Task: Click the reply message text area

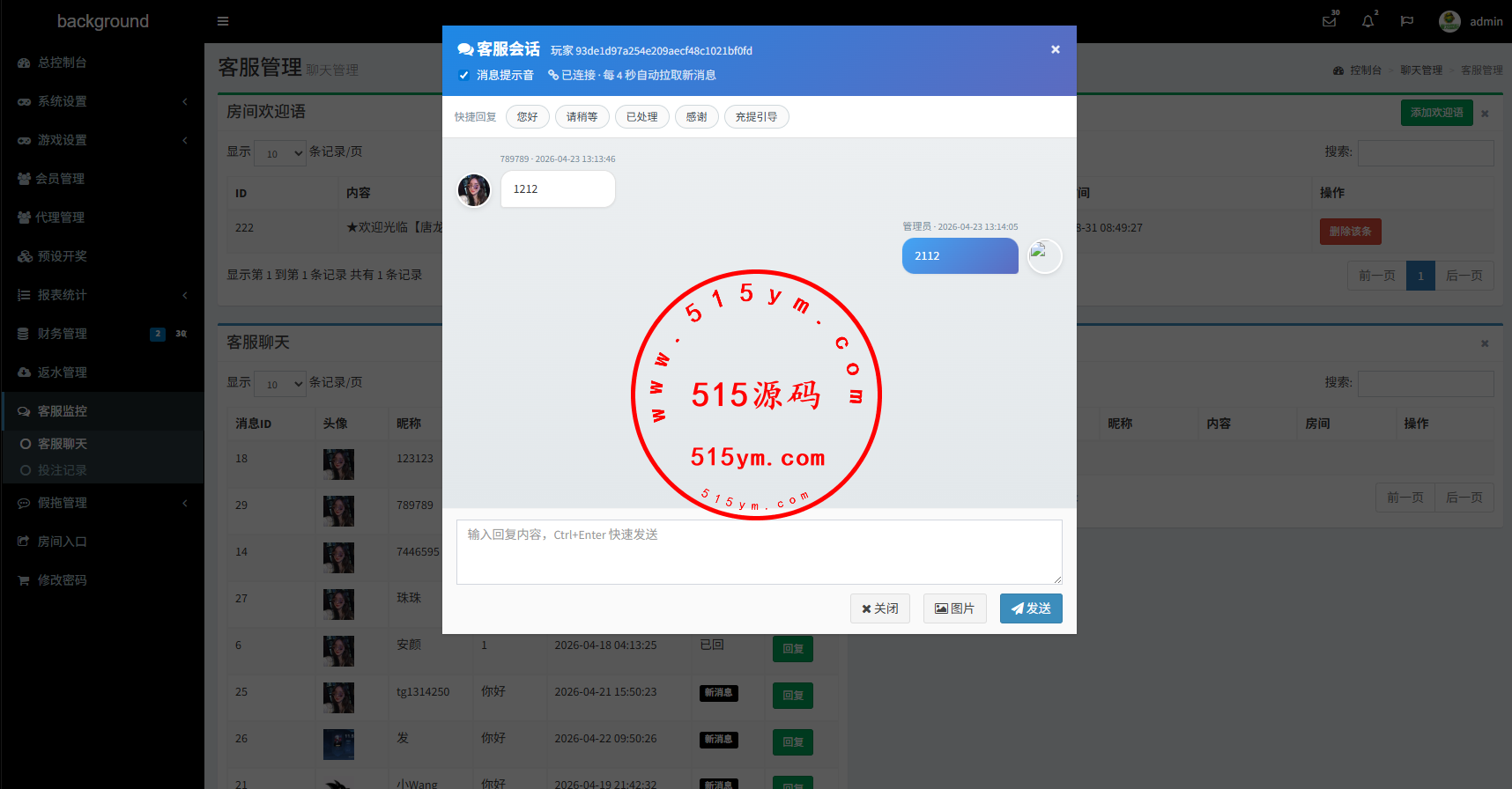Action: coord(759,552)
